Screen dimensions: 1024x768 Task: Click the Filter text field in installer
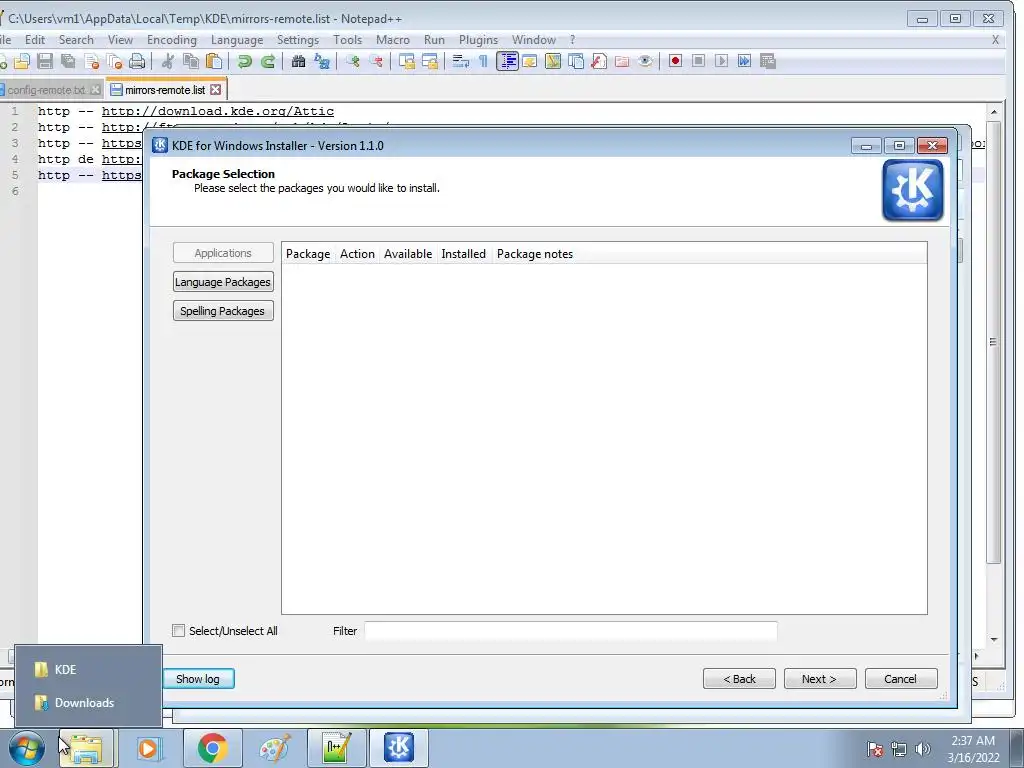pyautogui.click(x=571, y=631)
